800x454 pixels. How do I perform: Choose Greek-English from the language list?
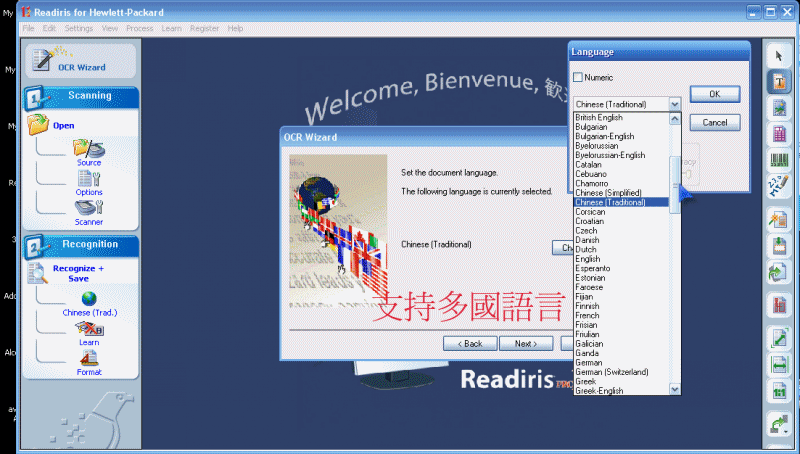621,391
